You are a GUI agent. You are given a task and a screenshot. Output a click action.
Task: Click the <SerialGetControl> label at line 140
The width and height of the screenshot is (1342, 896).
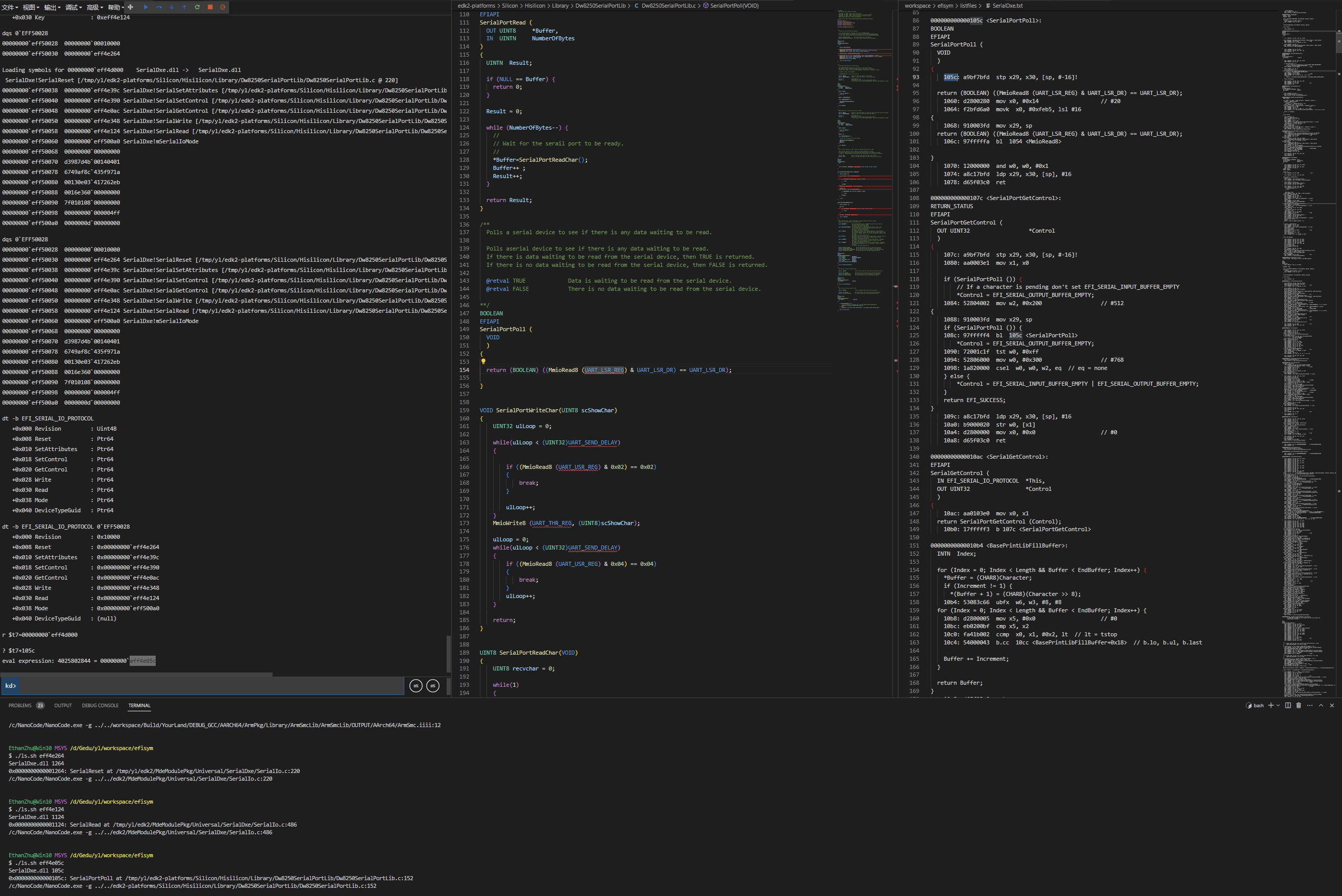1017,457
